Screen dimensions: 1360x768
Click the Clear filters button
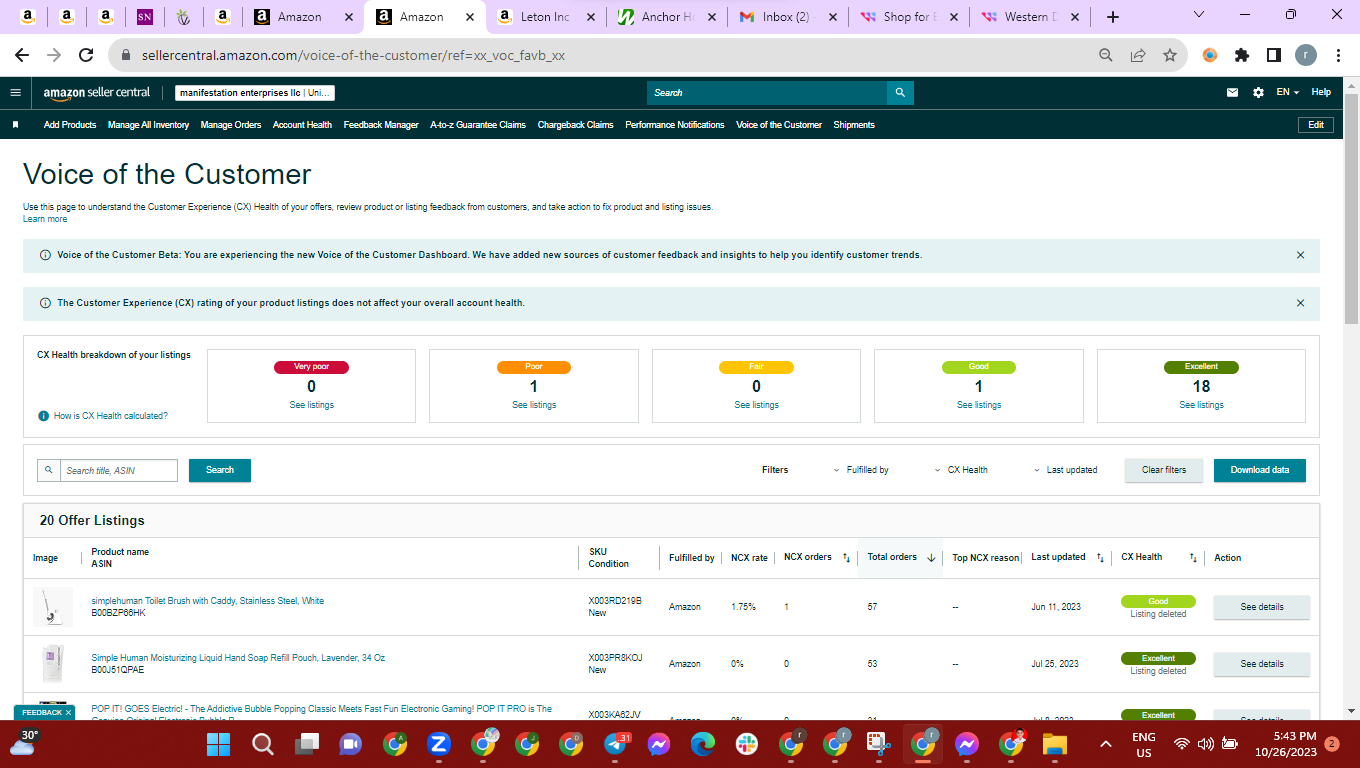[1164, 470]
